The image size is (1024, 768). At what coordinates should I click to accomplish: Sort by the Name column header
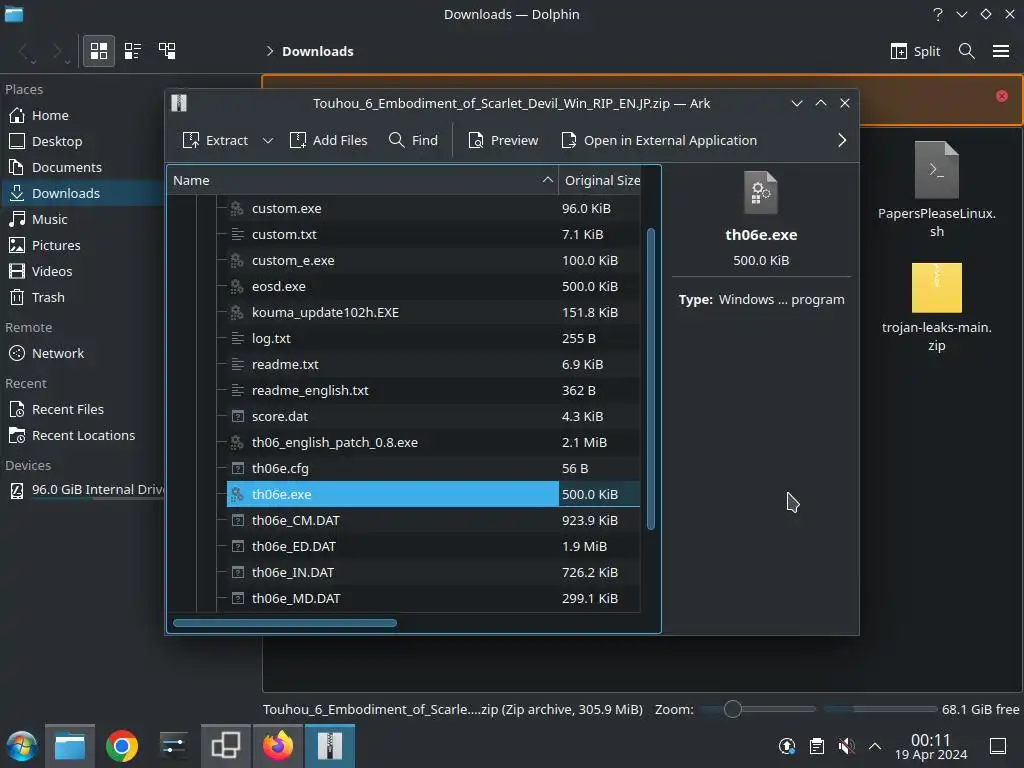click(362, 180)
